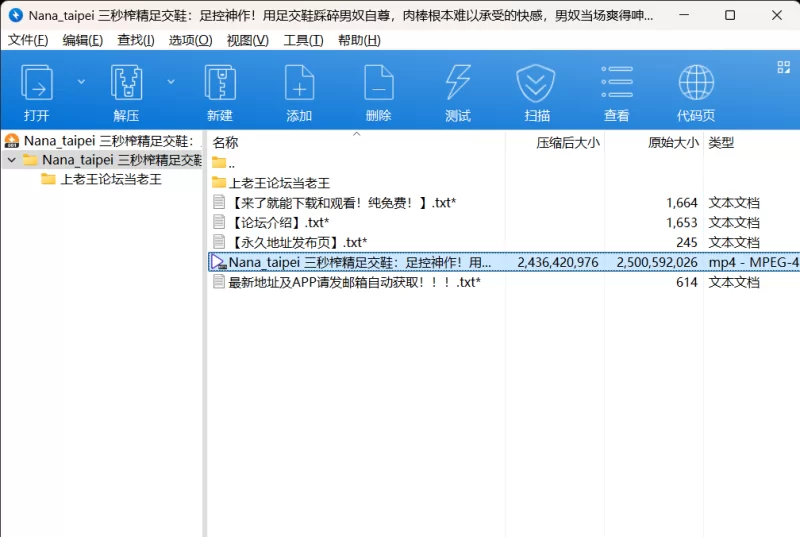This screenshot has width=800, height=537.
Task: Sort by the 名称 column header
Action: click(225, 142)
